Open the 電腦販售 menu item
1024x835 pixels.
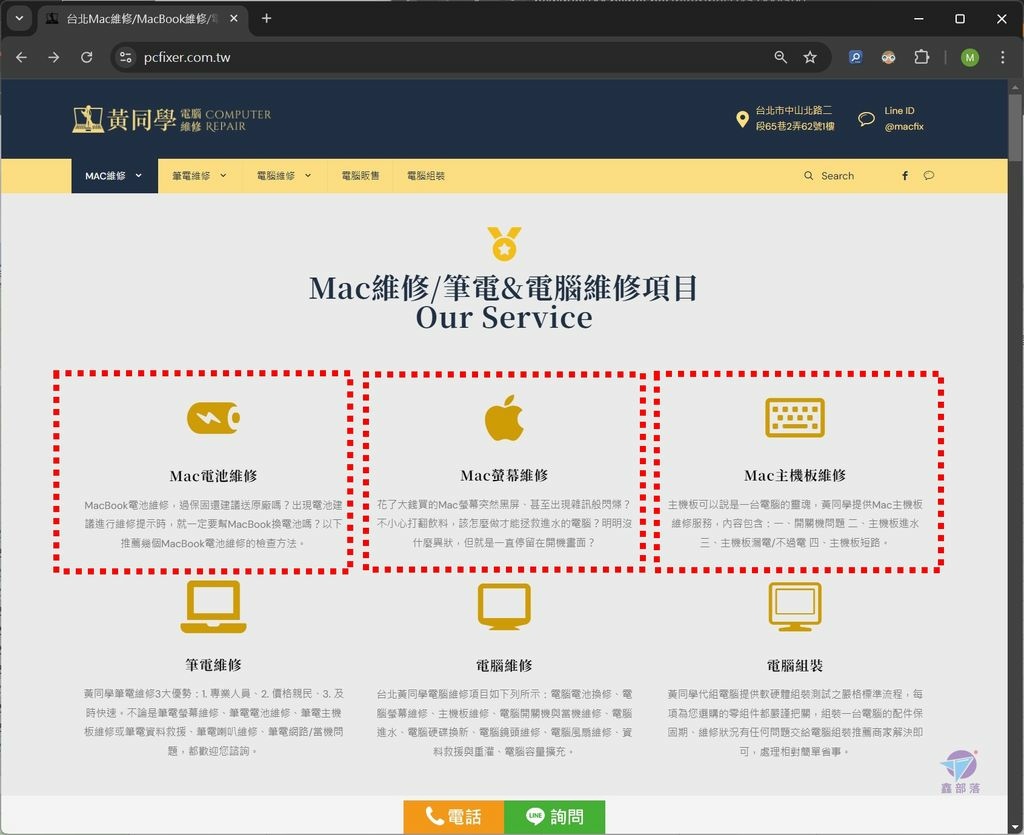pos(360,176)
